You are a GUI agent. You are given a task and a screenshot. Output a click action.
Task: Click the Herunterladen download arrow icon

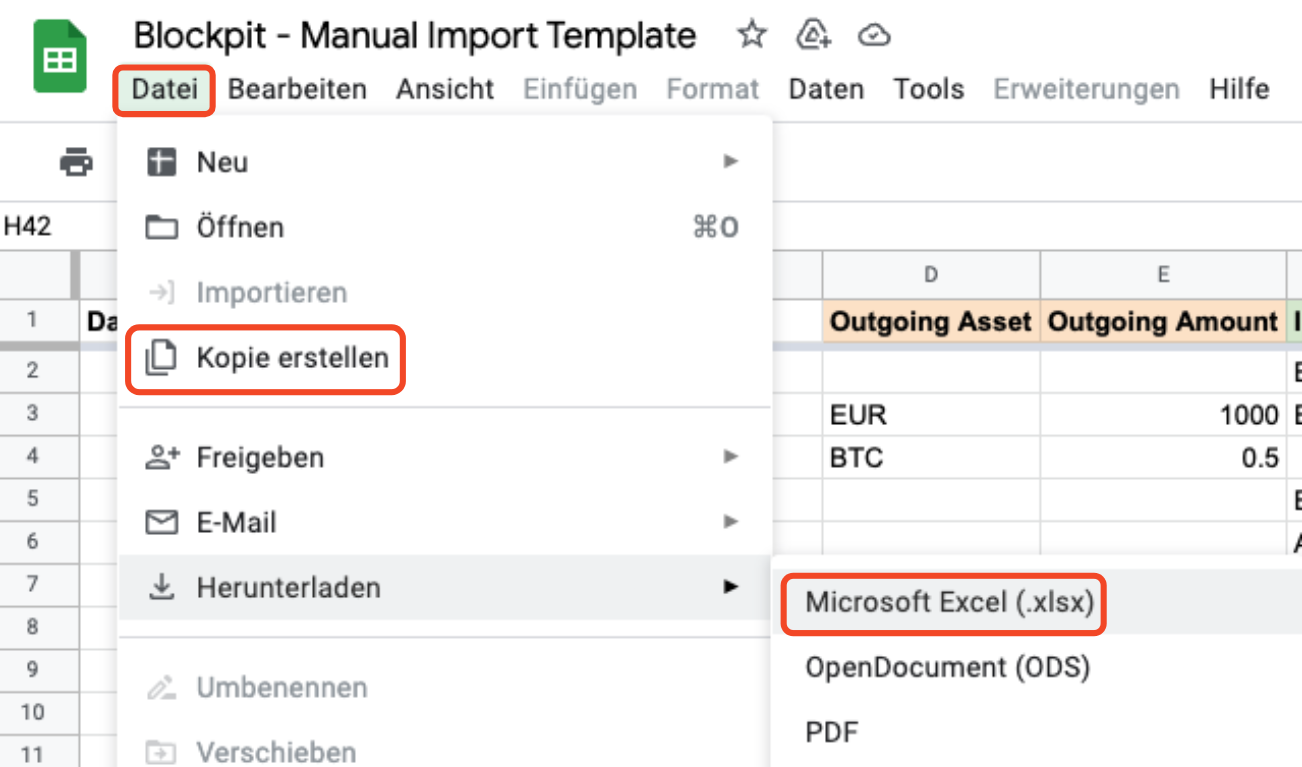pyautogui.click(x=162, y=587)
